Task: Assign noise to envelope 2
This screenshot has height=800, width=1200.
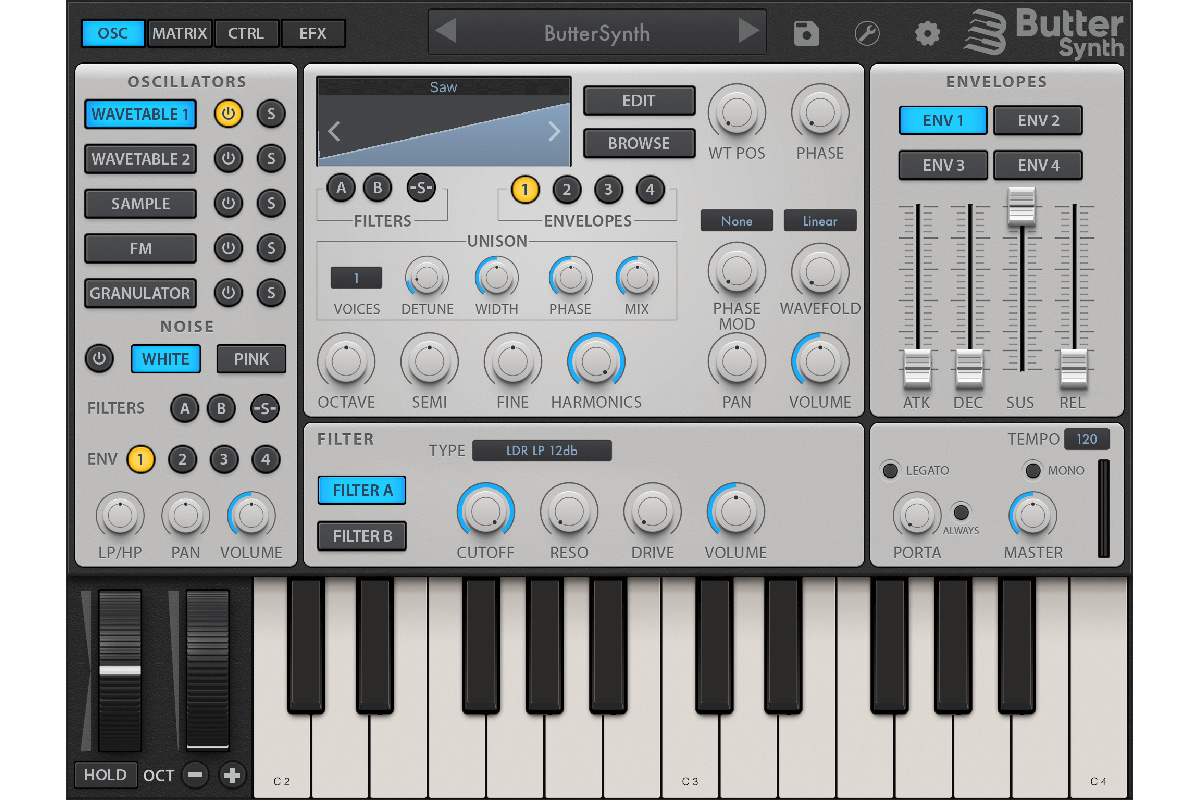Action: click(x=182, y=459)
